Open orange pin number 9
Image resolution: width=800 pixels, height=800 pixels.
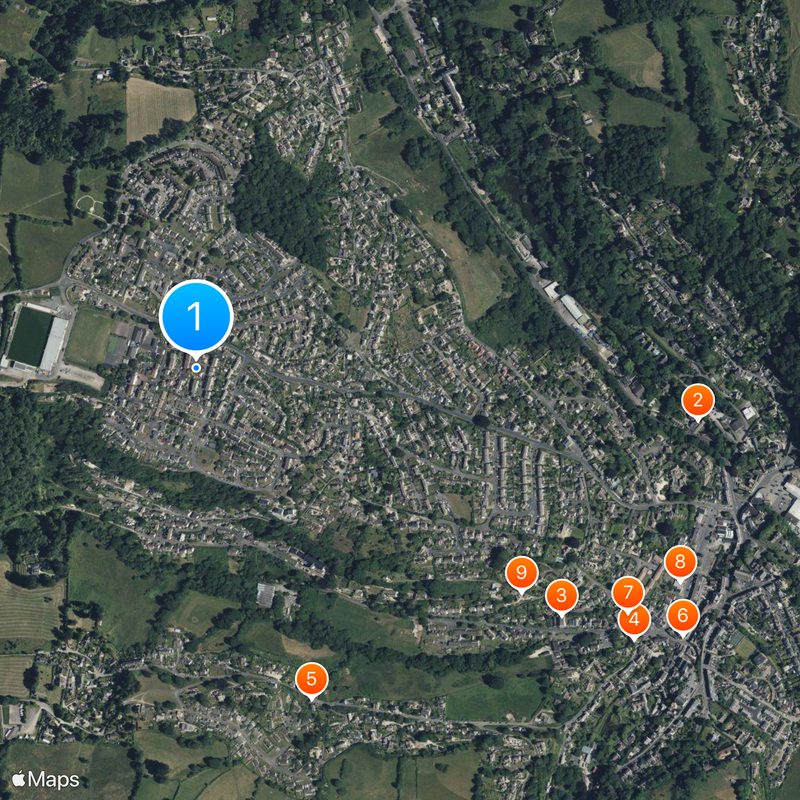point(521,573)
